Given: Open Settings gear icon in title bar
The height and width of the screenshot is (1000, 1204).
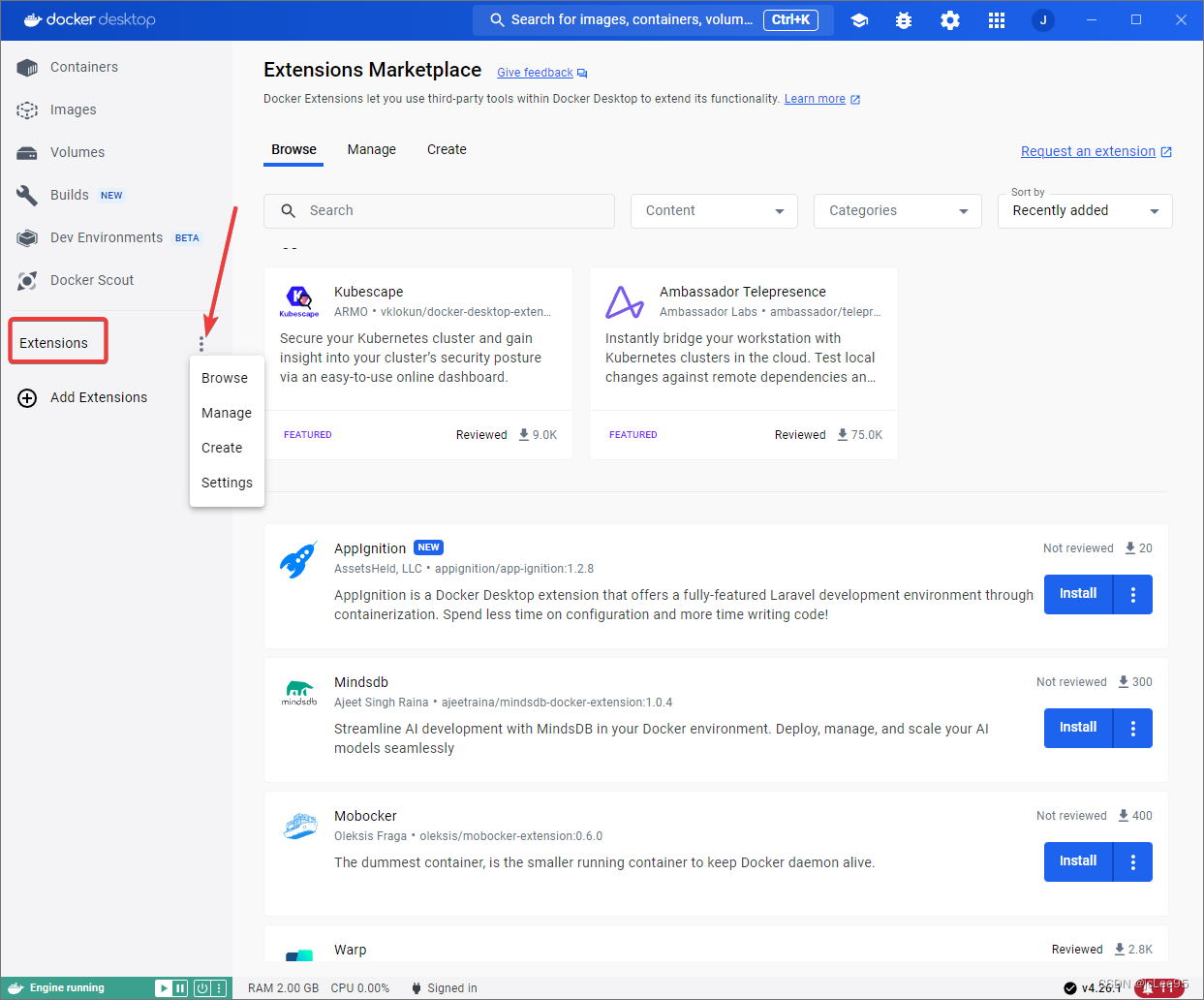Looking at the screenshot, I should click(x=950, y=20).
